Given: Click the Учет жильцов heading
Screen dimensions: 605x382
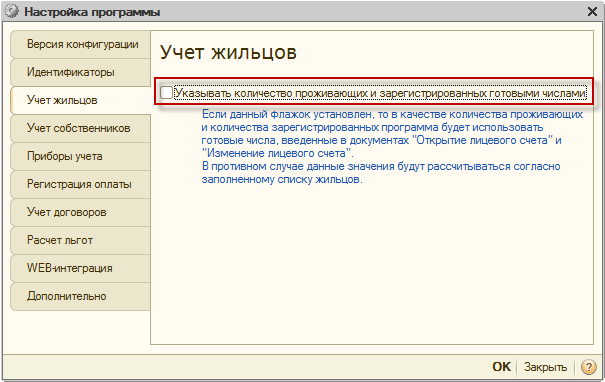Looking at the screenshot, I should (x=228, y=52).
